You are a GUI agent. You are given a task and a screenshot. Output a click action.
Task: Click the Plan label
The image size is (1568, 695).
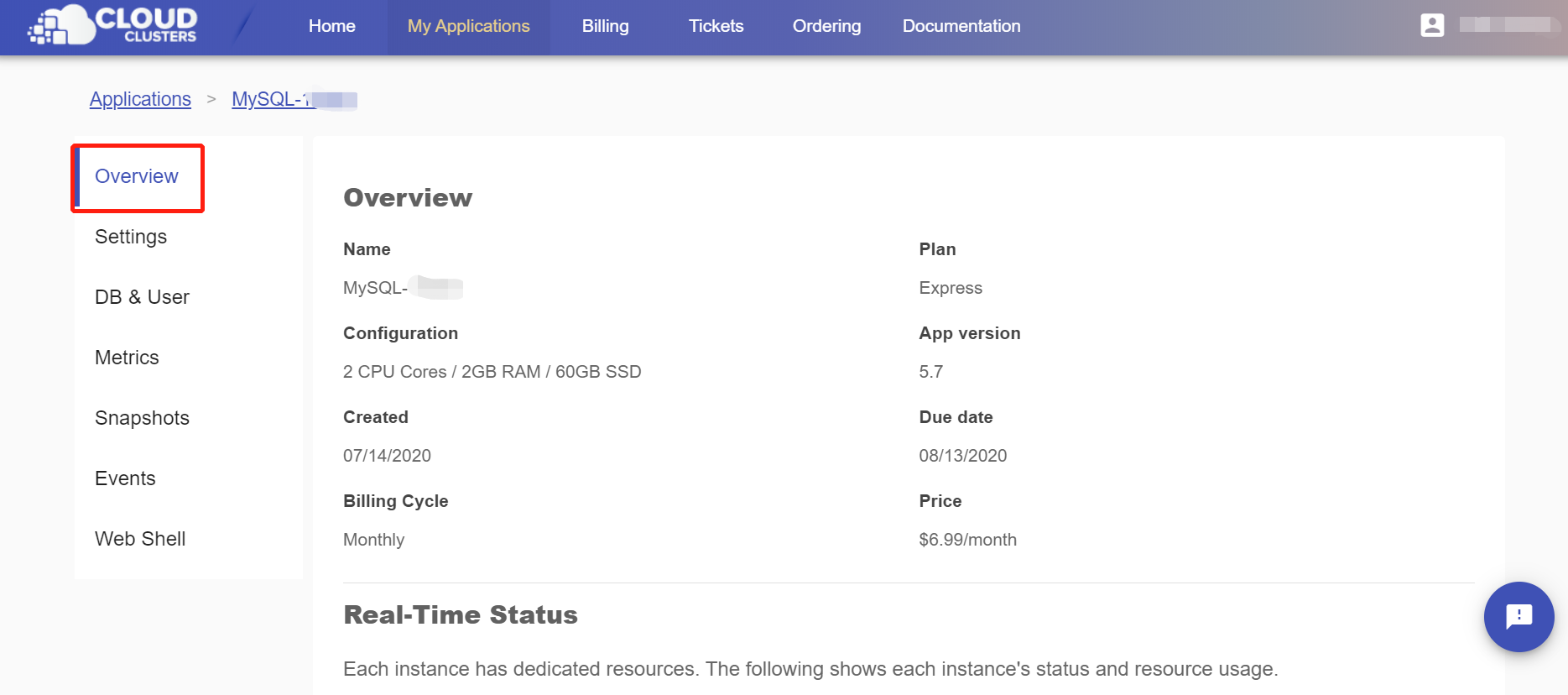click(937, 249)
